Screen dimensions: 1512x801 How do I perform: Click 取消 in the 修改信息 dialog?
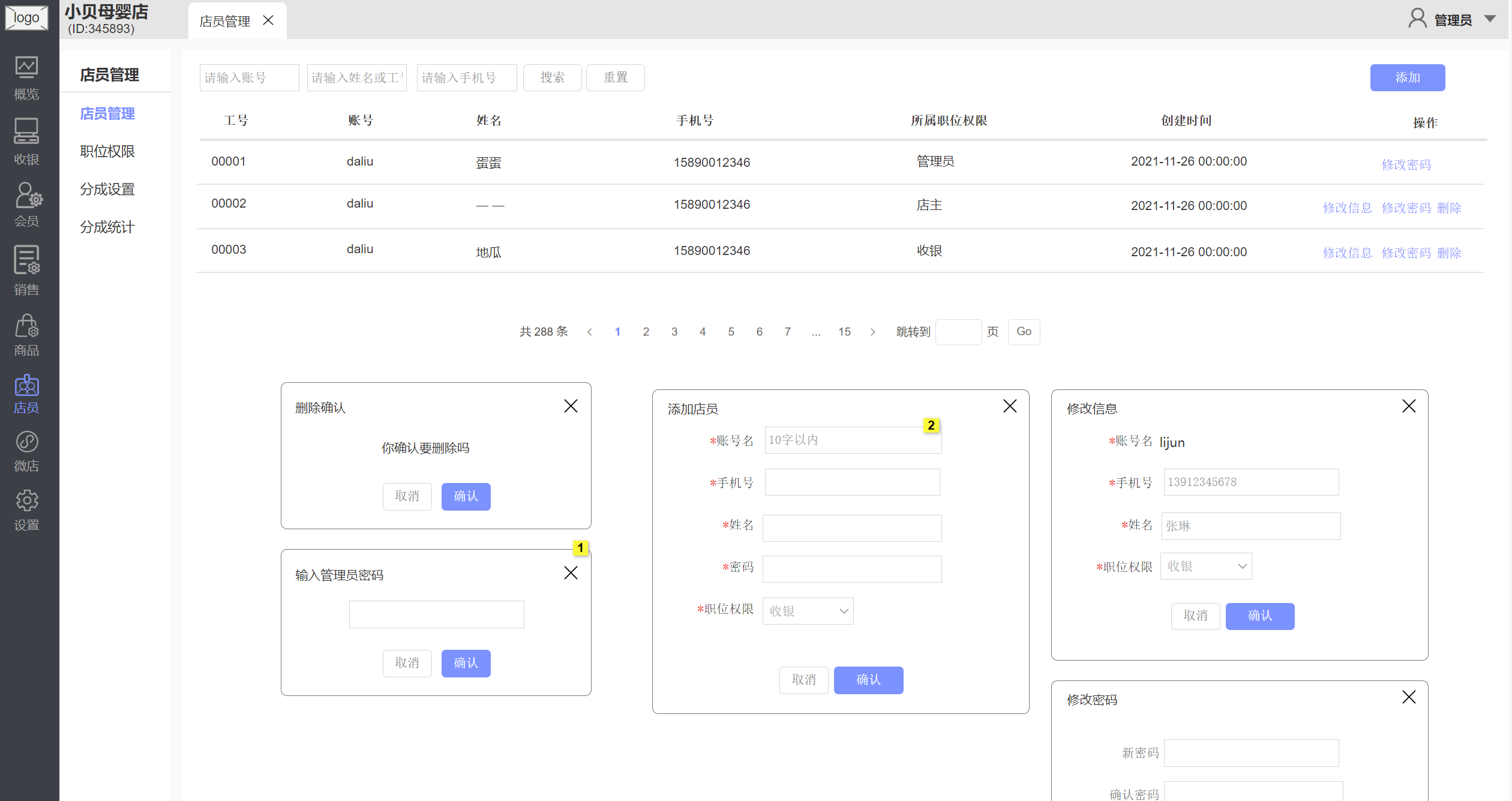tap(1195, 616)
